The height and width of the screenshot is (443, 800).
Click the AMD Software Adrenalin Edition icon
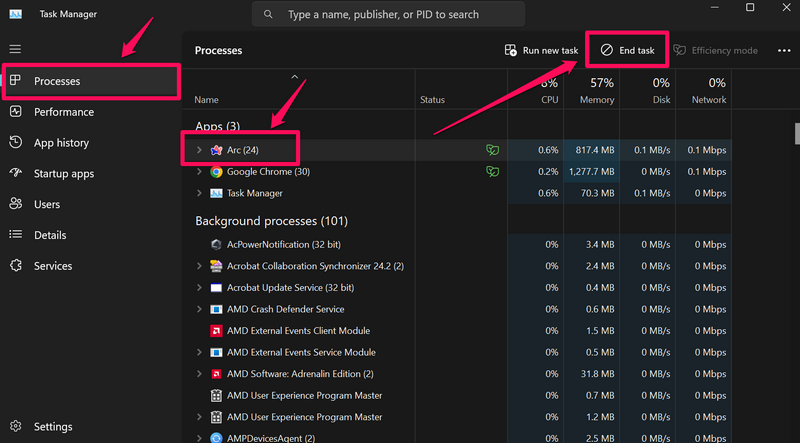pyautogui.click(x=216, y=374)
